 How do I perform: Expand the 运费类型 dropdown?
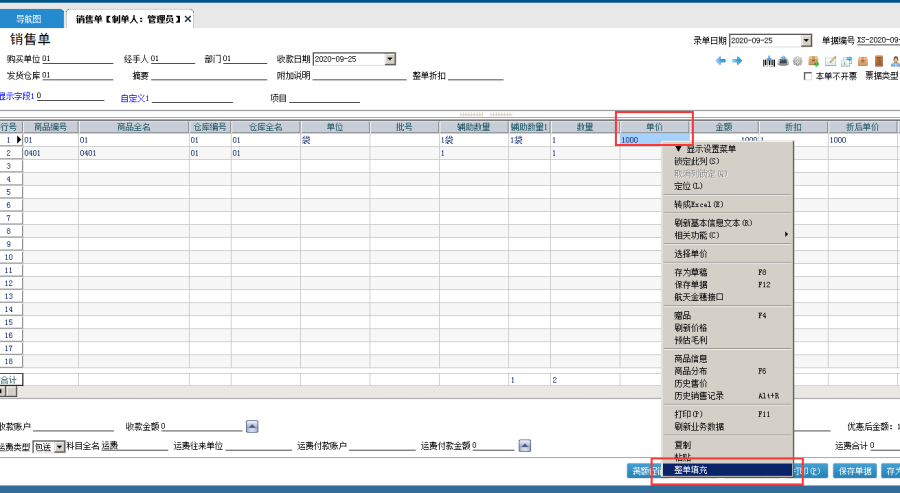(60, 446)
